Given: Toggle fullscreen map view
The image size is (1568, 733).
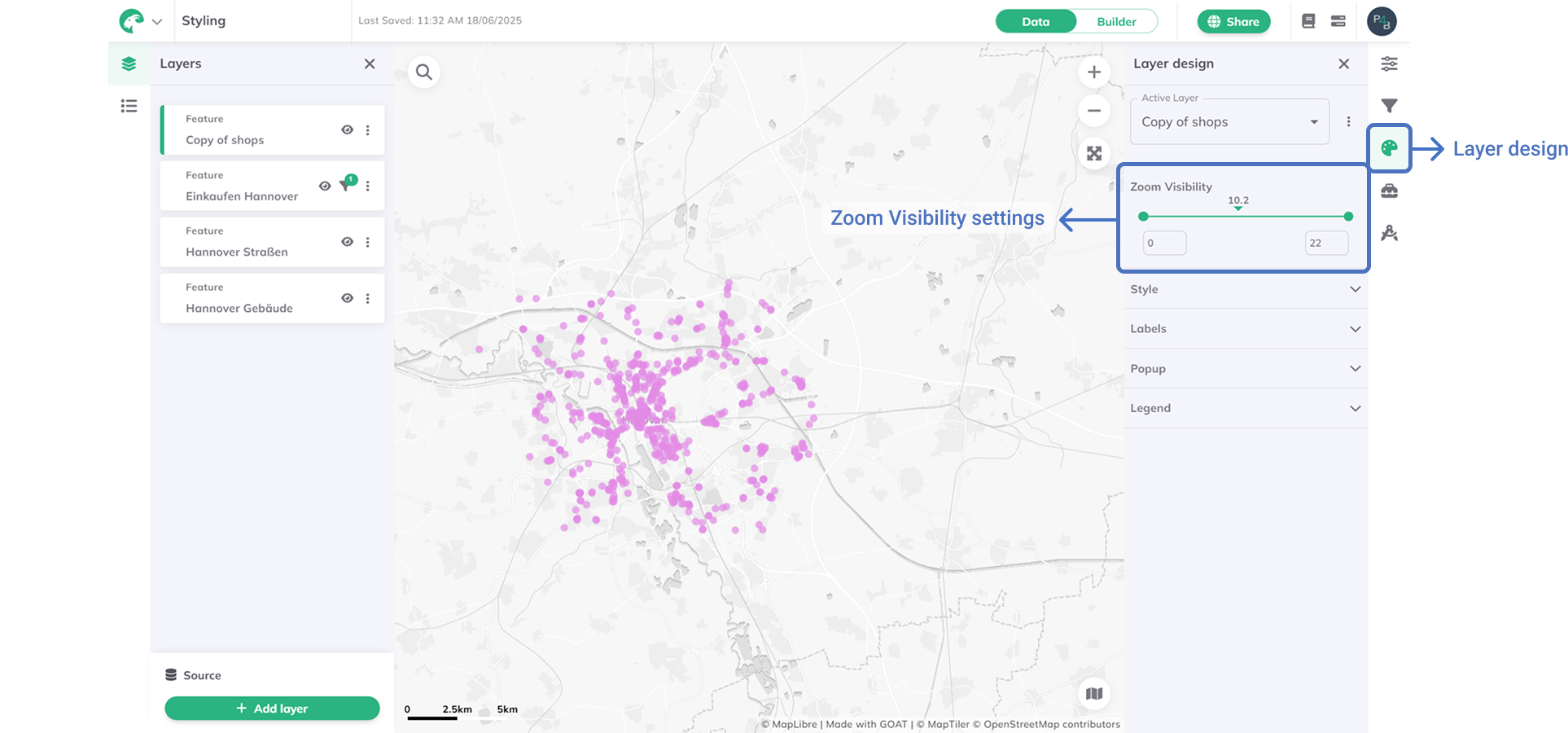Looking at the screenshot, I should coord(1094,153).
